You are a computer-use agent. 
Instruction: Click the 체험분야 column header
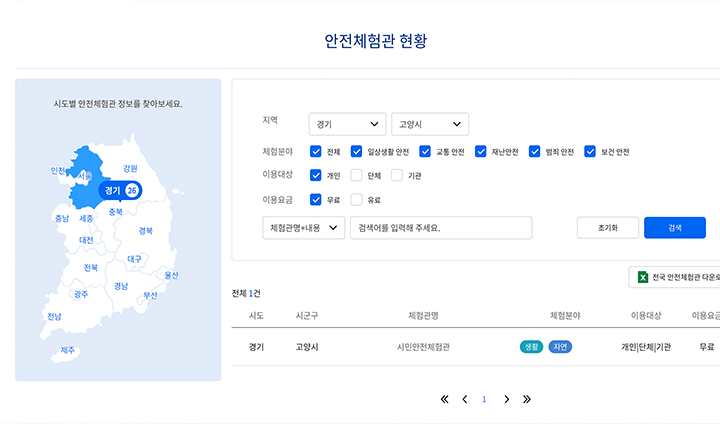tap(565, 316)
